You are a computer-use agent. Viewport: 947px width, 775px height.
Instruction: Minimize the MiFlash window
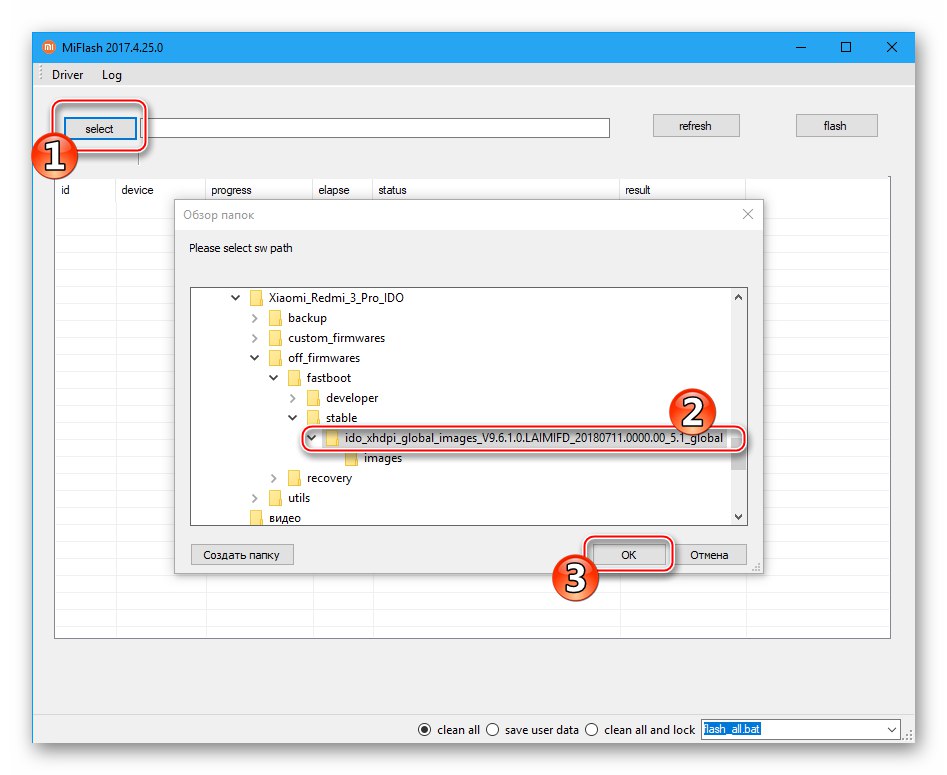[801, 47]
